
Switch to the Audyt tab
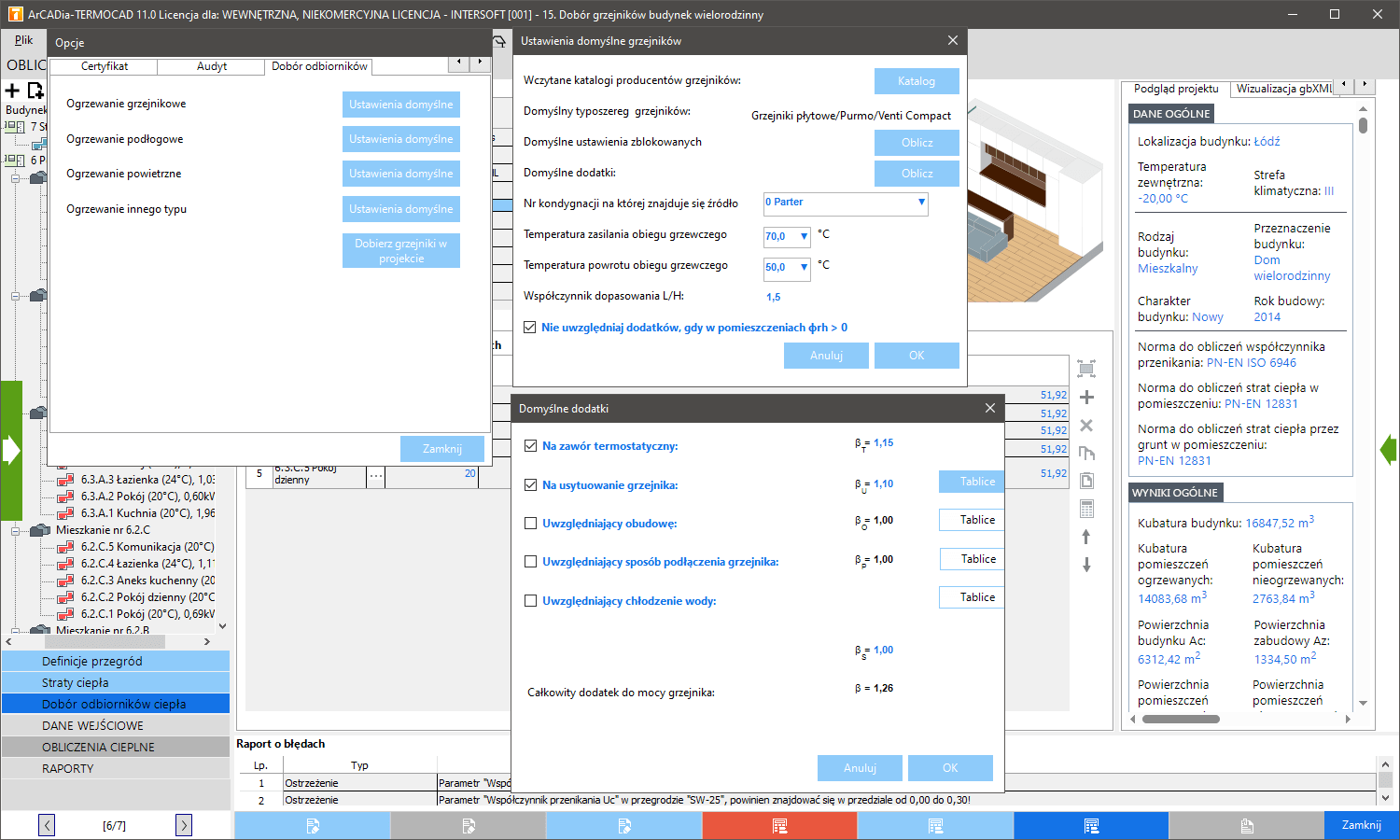tap(212, 66)
